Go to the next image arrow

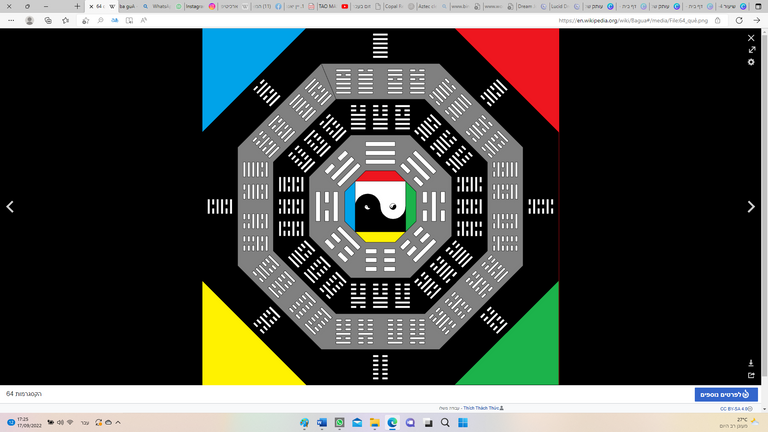pyautogui.click(x=752, y=207)
